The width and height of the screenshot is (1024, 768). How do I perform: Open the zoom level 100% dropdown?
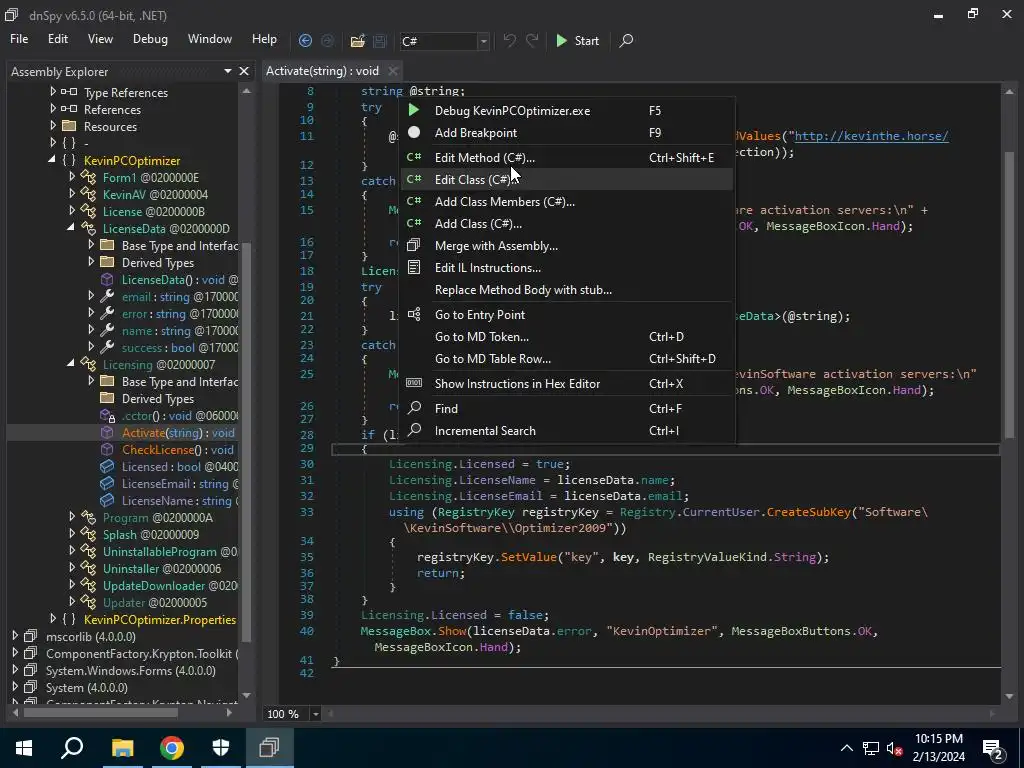pos(315,714)
